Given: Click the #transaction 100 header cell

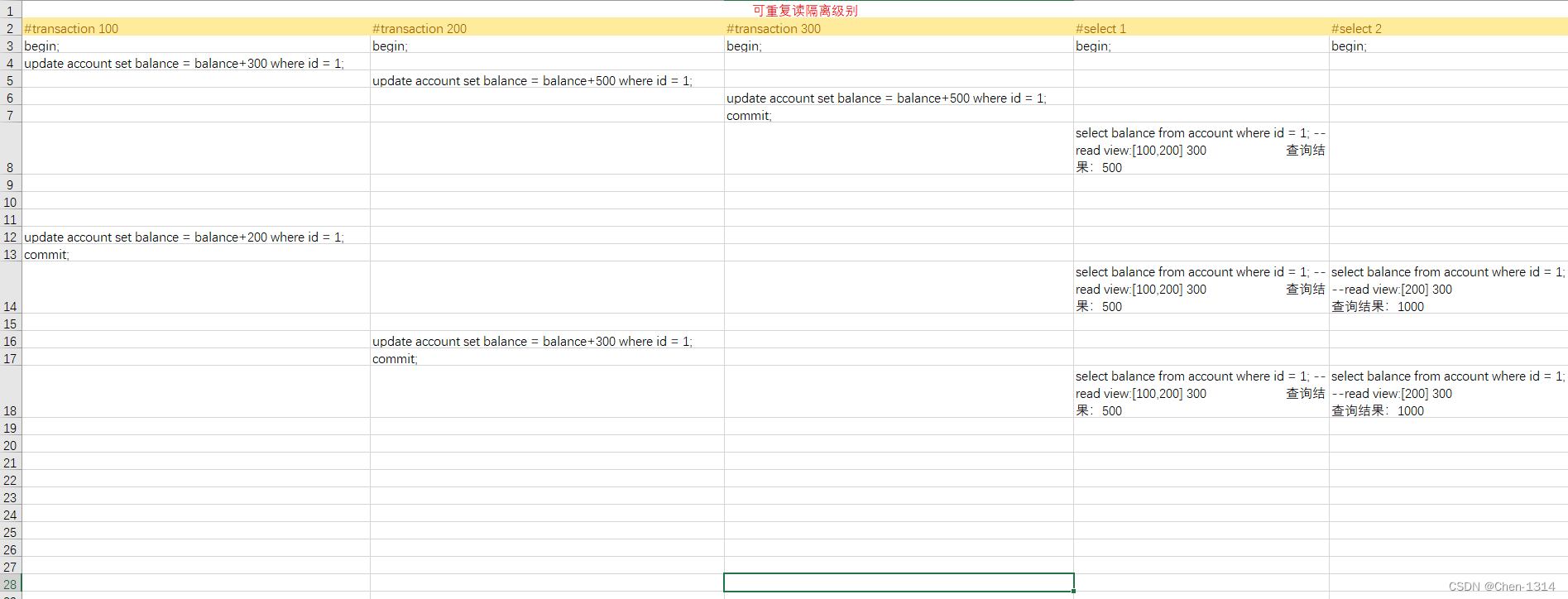Looking at the screenshot, I should 196,27.
